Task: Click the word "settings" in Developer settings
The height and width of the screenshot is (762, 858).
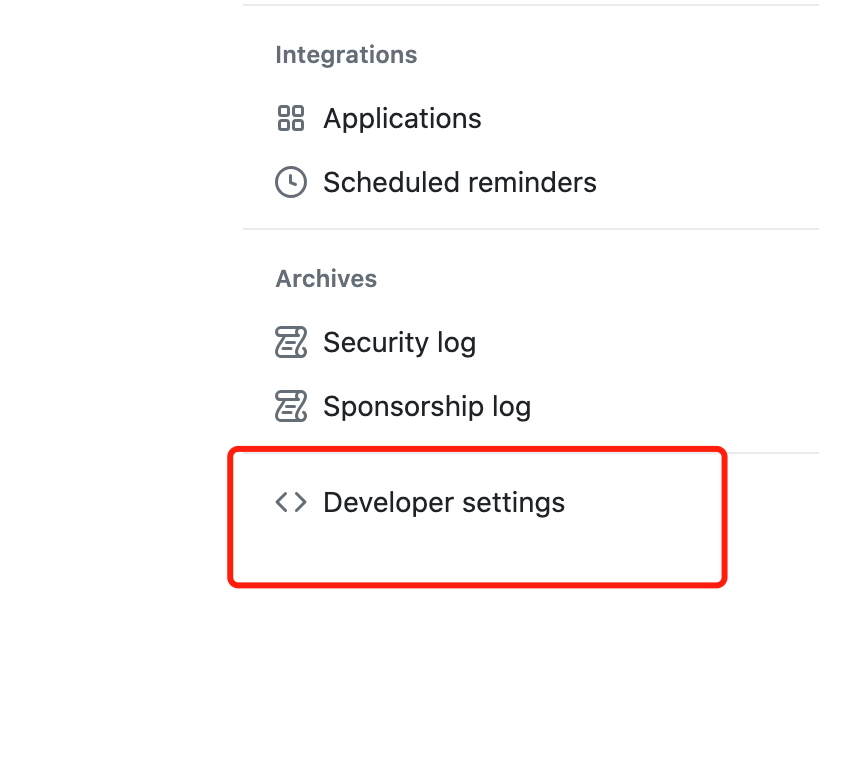Action: (x=513, y=502)
